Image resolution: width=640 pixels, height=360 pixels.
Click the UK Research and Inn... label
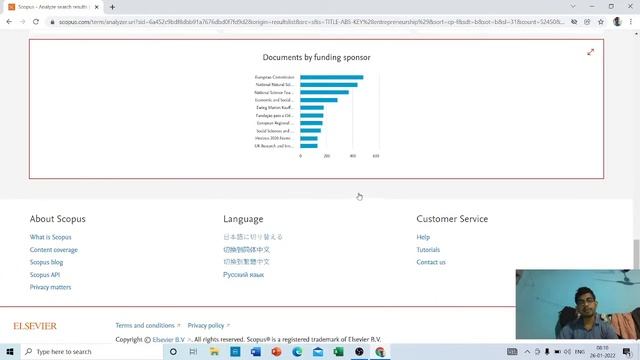(x=274, y=146)
